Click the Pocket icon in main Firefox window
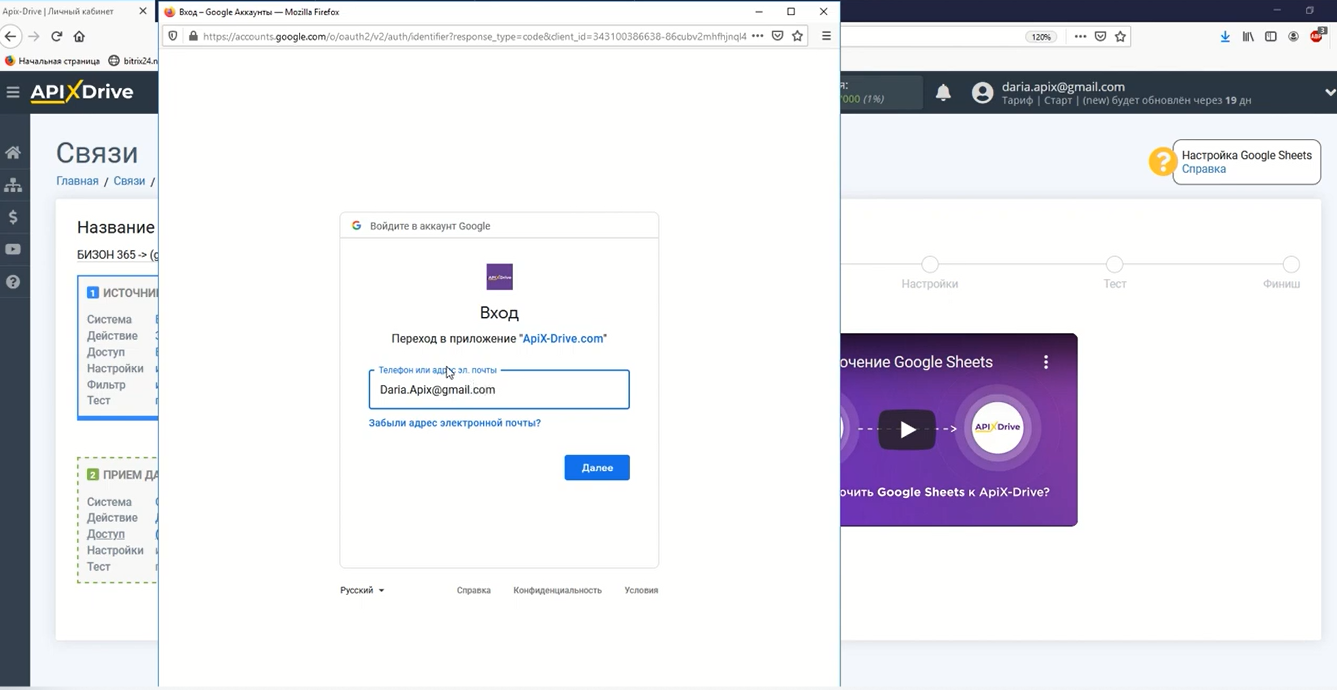Image resolution: width=1337 pixels, height=690 pixels. click(x=1100, y=37)
